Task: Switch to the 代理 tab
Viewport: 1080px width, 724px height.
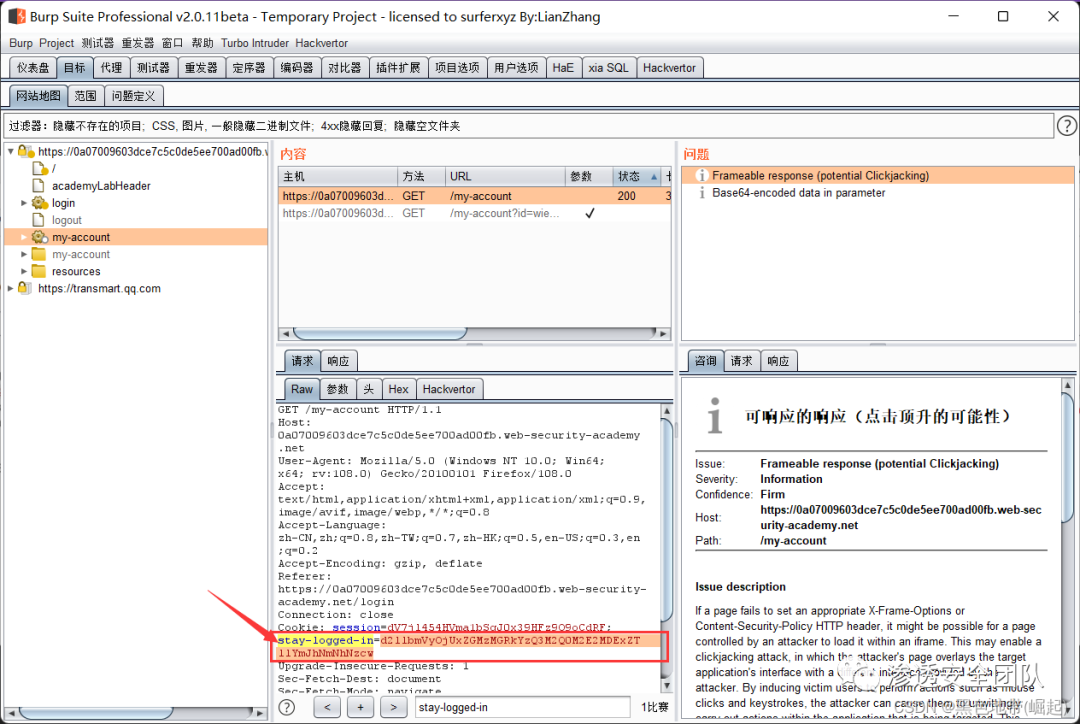Action: [111, 68]
